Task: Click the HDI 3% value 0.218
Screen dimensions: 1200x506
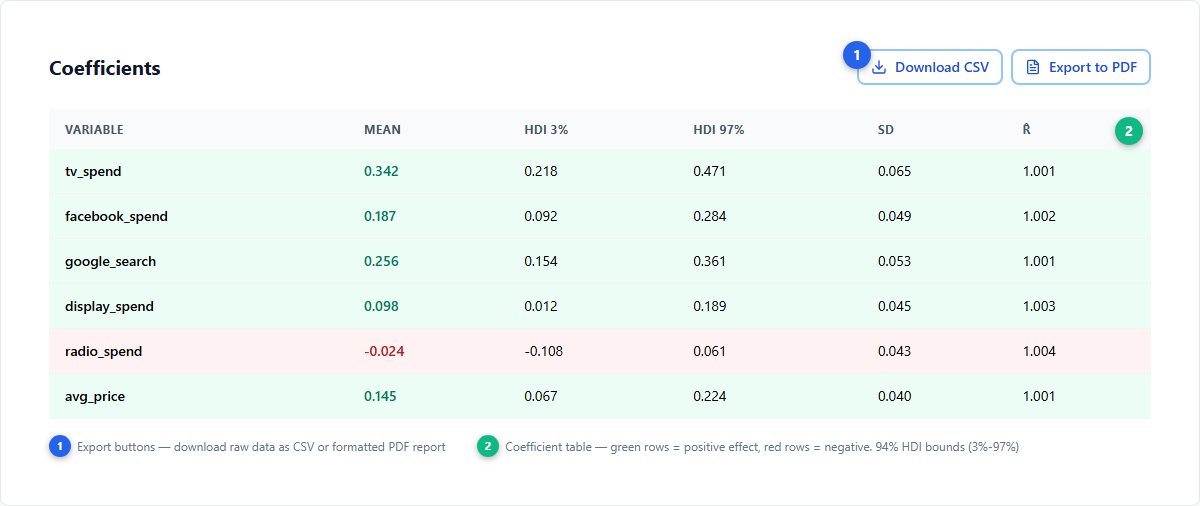Action: coord(541,171)
